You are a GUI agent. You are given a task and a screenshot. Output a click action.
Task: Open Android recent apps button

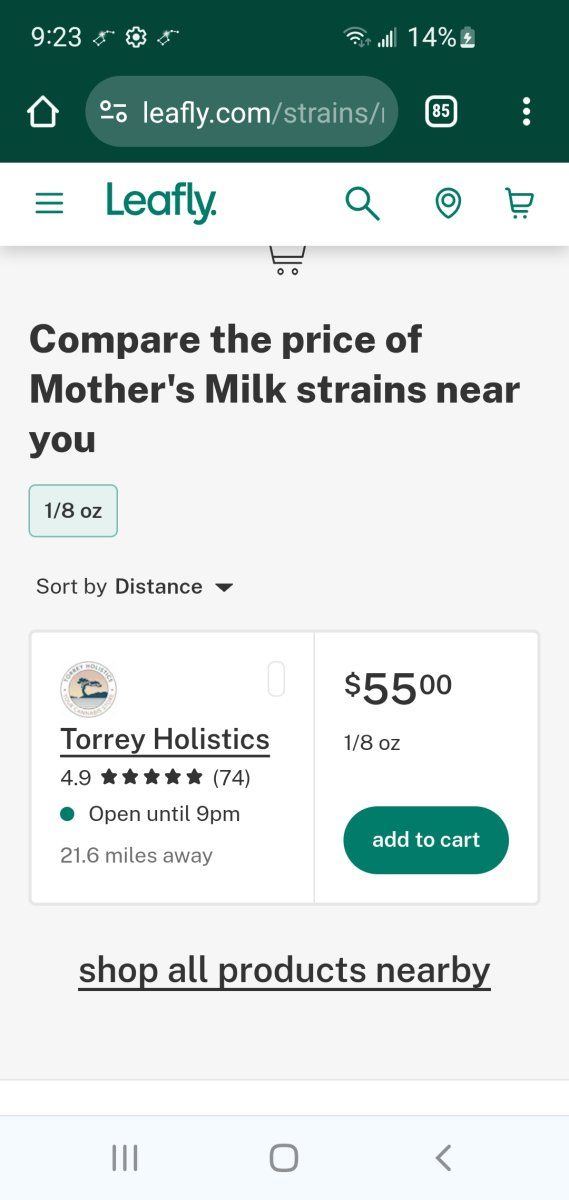[125, 1158]
